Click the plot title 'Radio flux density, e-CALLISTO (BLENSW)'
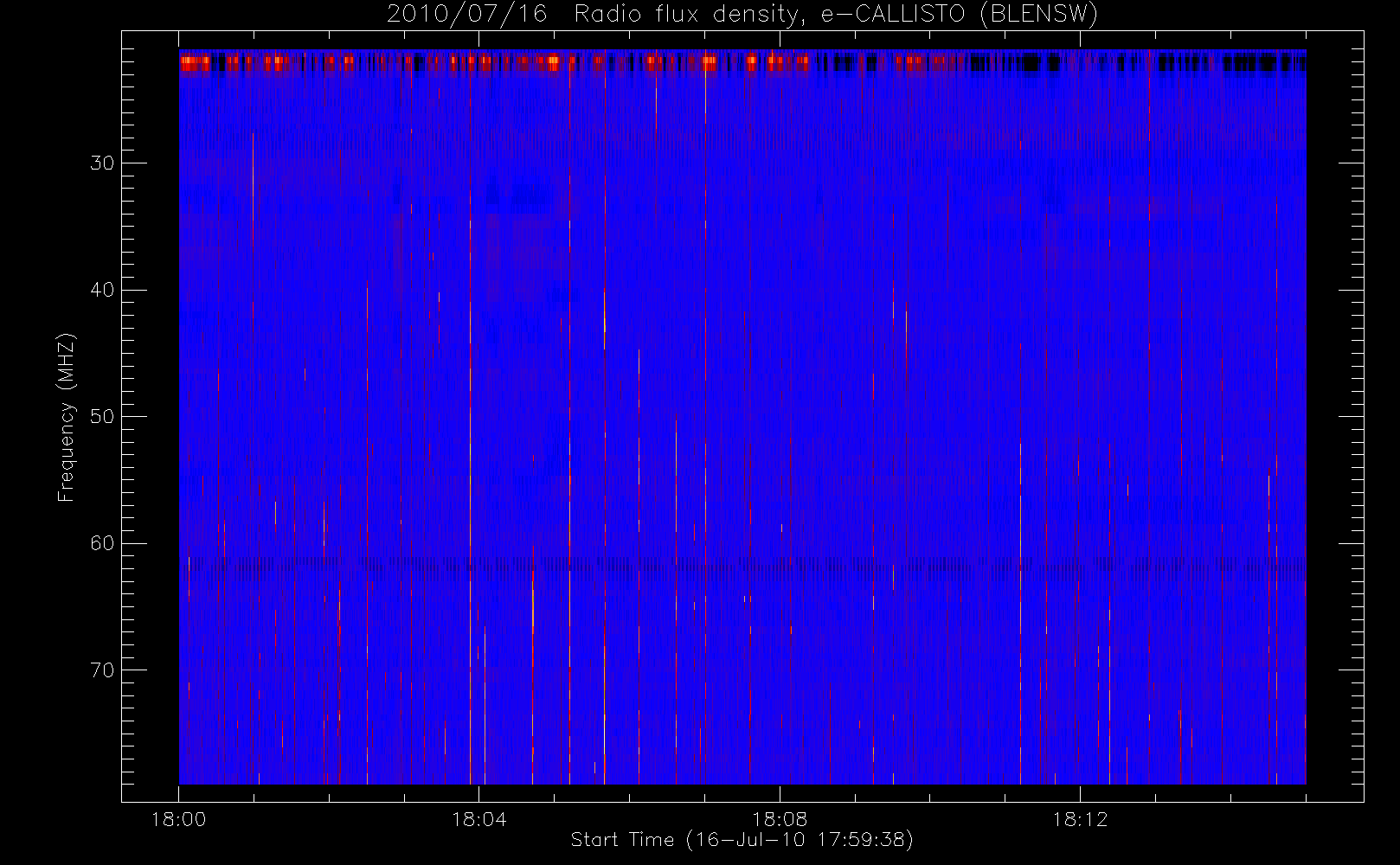 click(836, 15)
